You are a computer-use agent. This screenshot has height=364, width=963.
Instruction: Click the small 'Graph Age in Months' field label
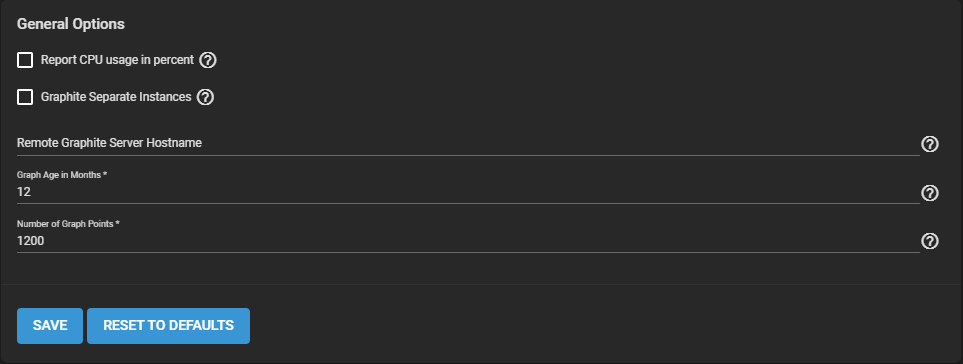click(x=59, y=175)
